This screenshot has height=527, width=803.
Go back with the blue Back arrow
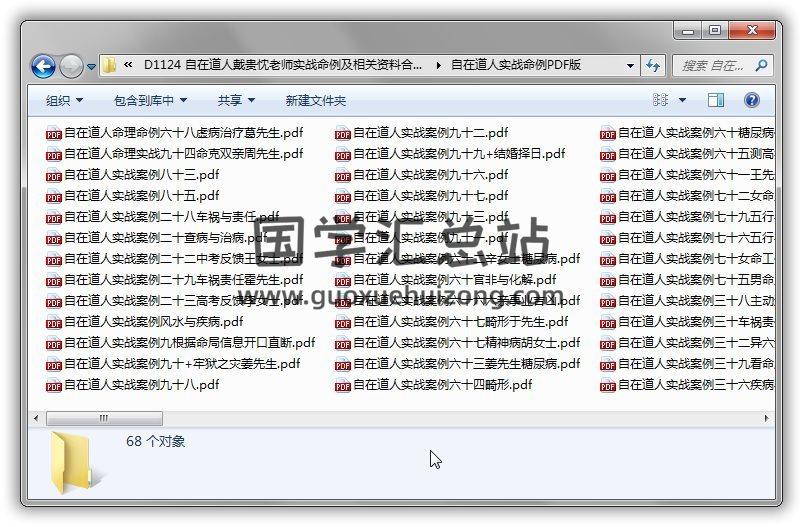43,66
